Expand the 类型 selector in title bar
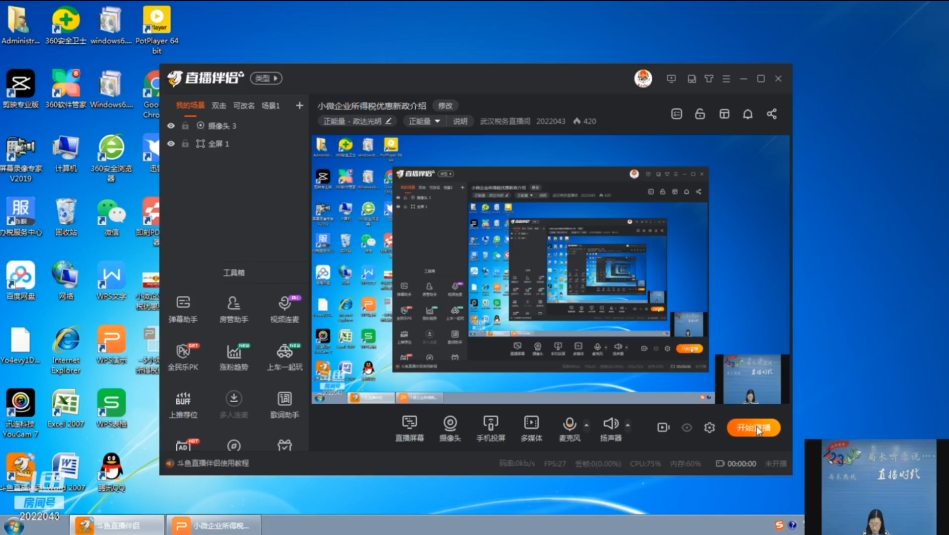Screen dimensions: 949x535 click(266, 78)
